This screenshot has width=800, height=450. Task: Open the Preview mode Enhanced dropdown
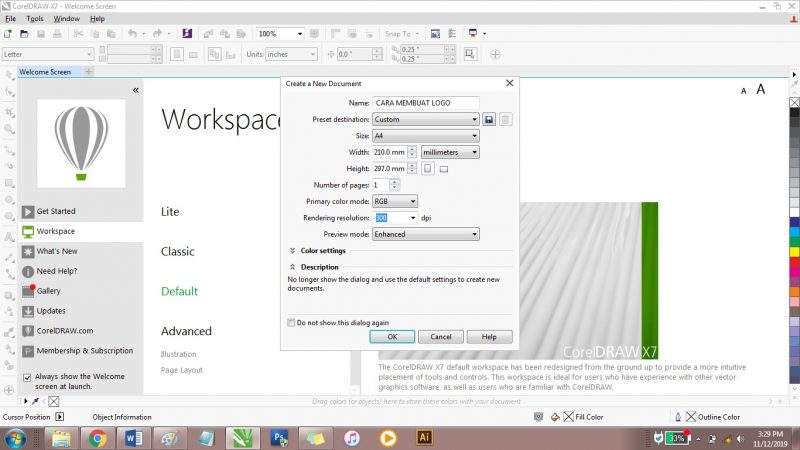click(426, 234)
